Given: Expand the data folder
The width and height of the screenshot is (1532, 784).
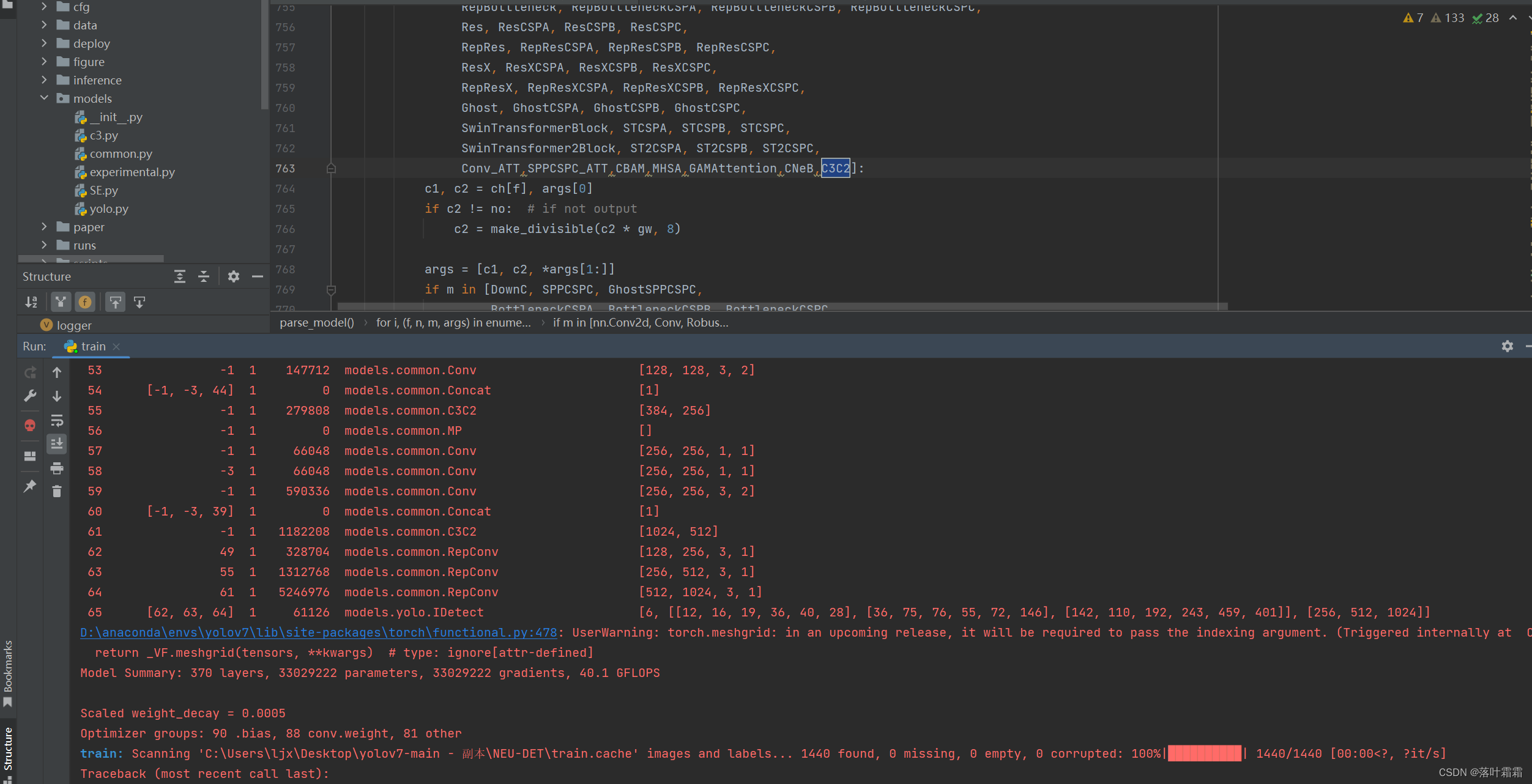Looking at the screenshot, I should pyautogui.click(x=44, y=25).
